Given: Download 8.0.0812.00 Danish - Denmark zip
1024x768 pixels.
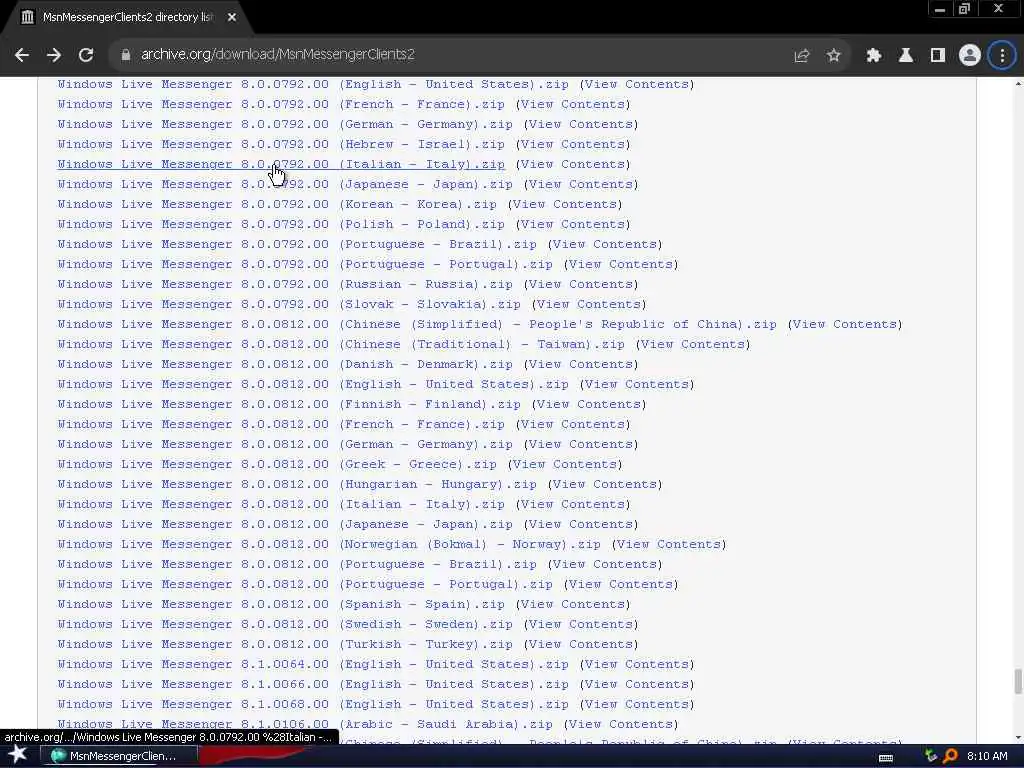Looking at the screenshot, I should [285, 364].
